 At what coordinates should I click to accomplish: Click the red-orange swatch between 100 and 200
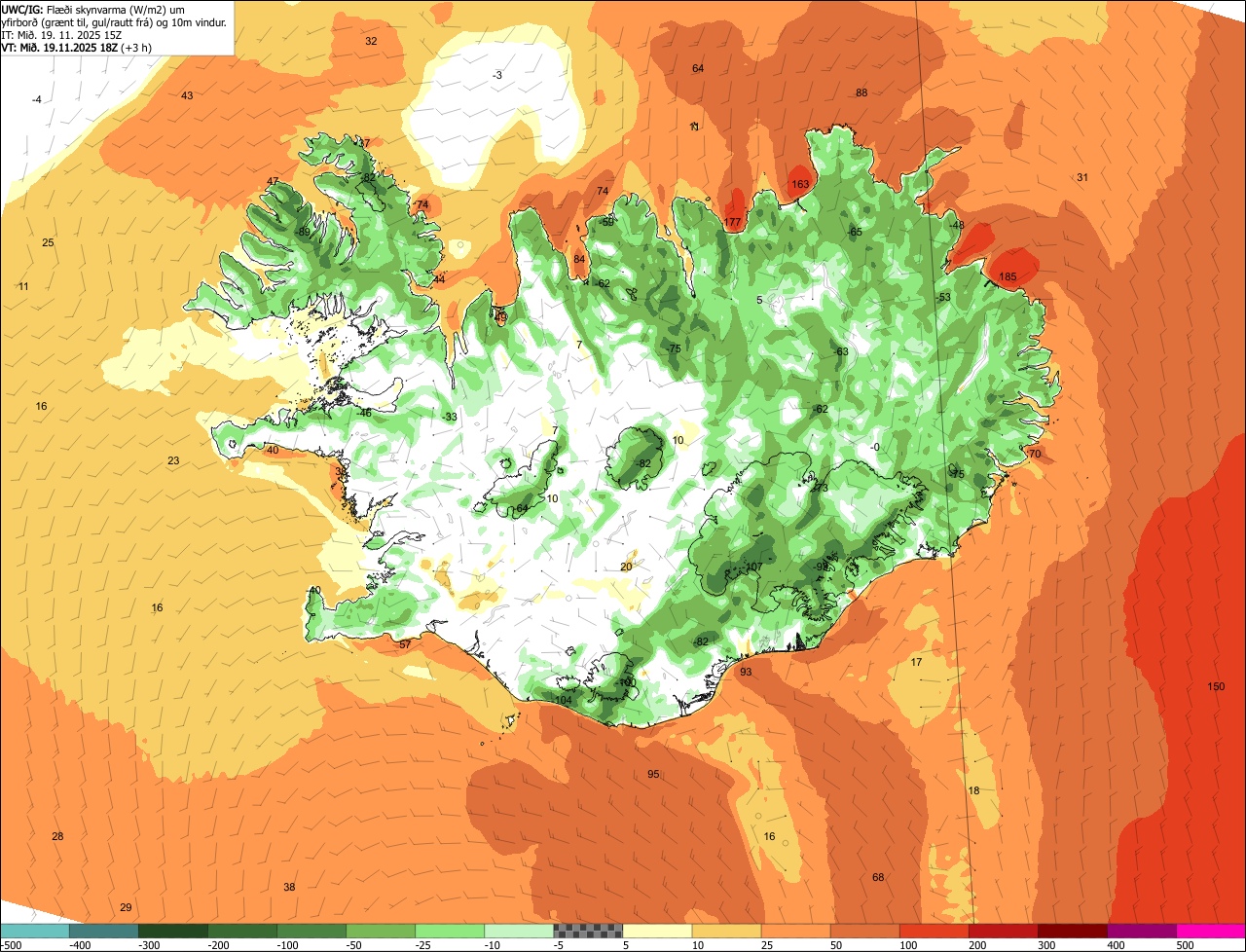point(933,931)
